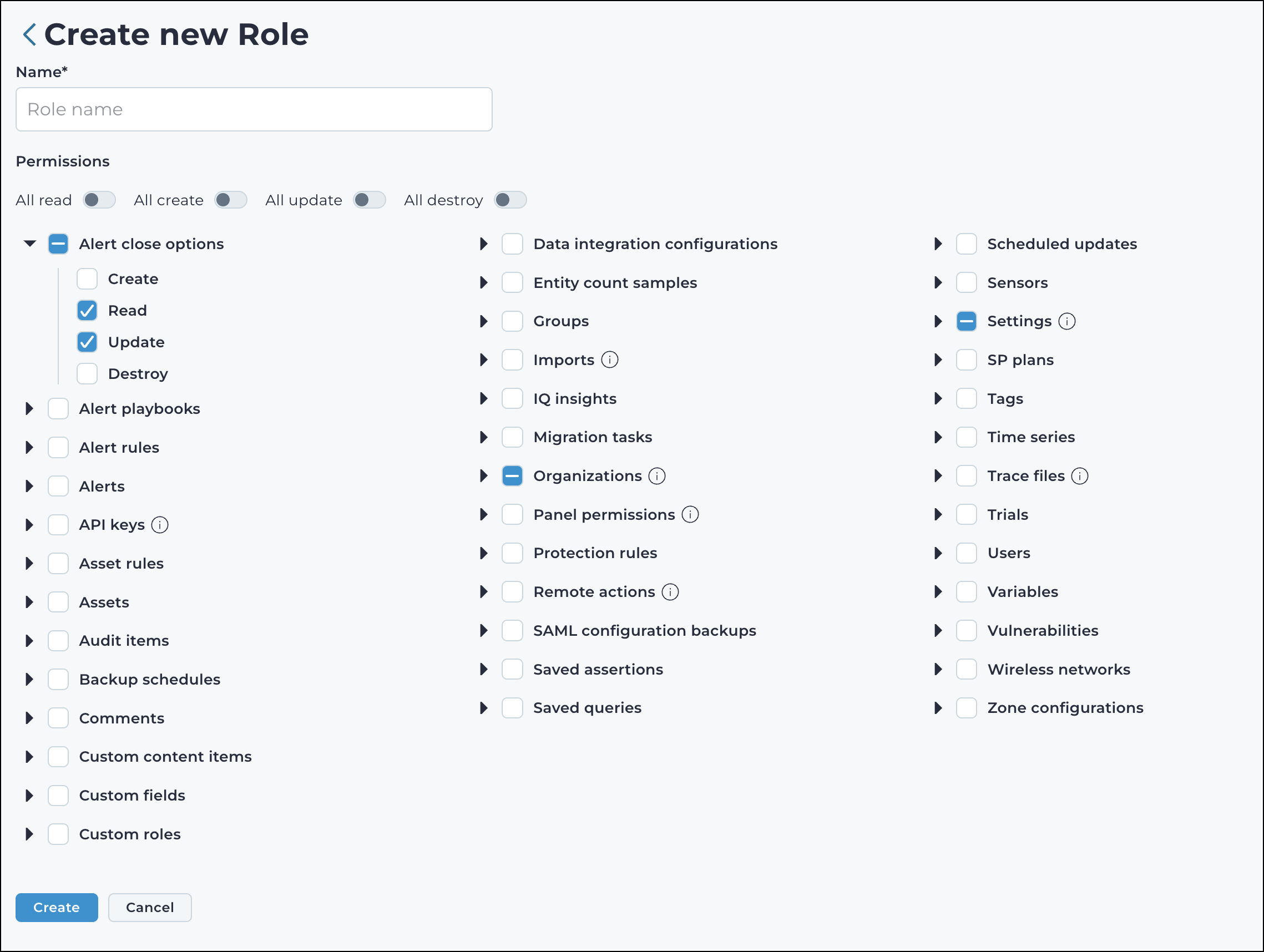1264x952 pixels.
Task: Enable the All read toggle
Action: [x=99, y=200]
